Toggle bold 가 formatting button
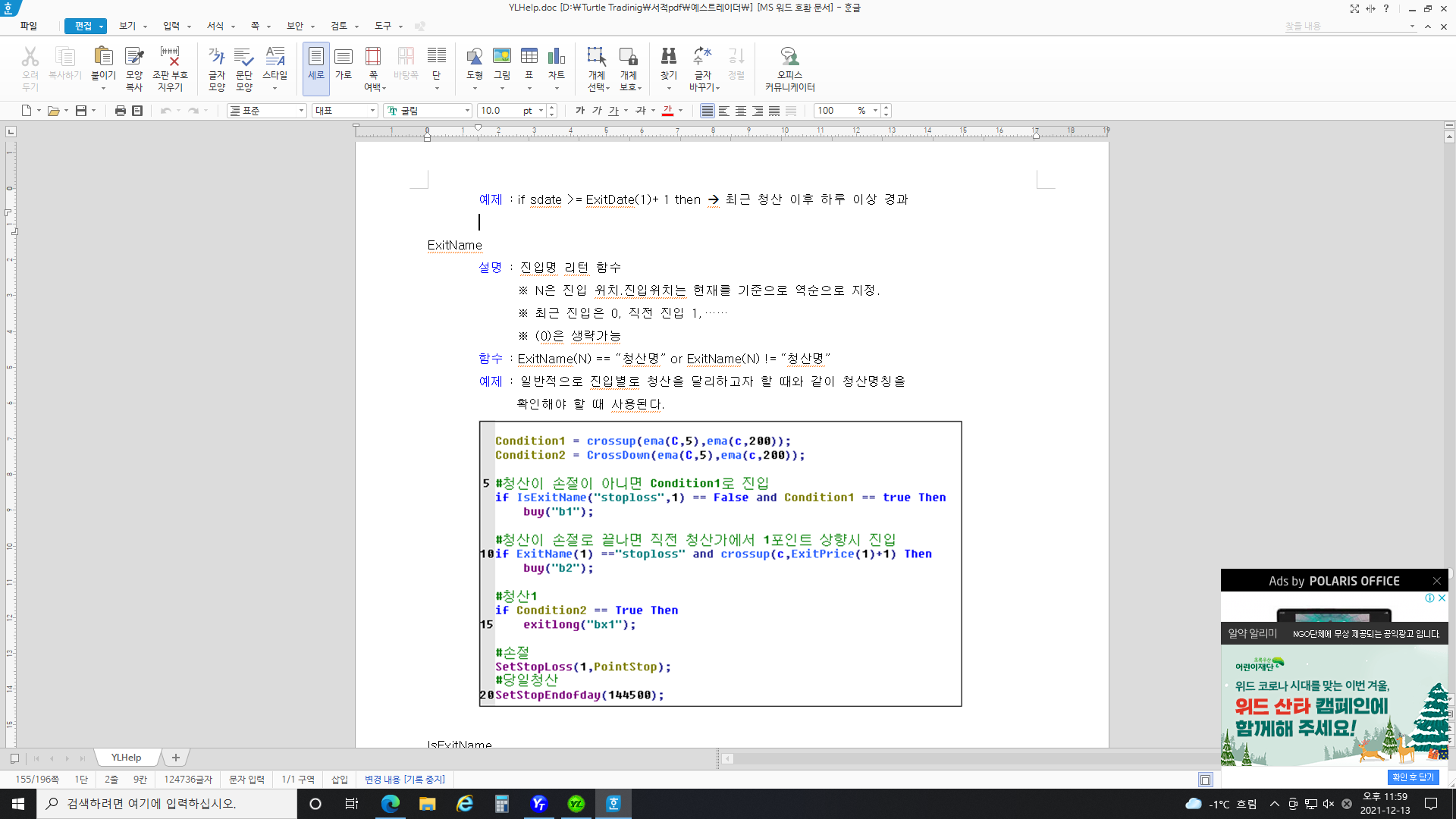 click(580, 111)
